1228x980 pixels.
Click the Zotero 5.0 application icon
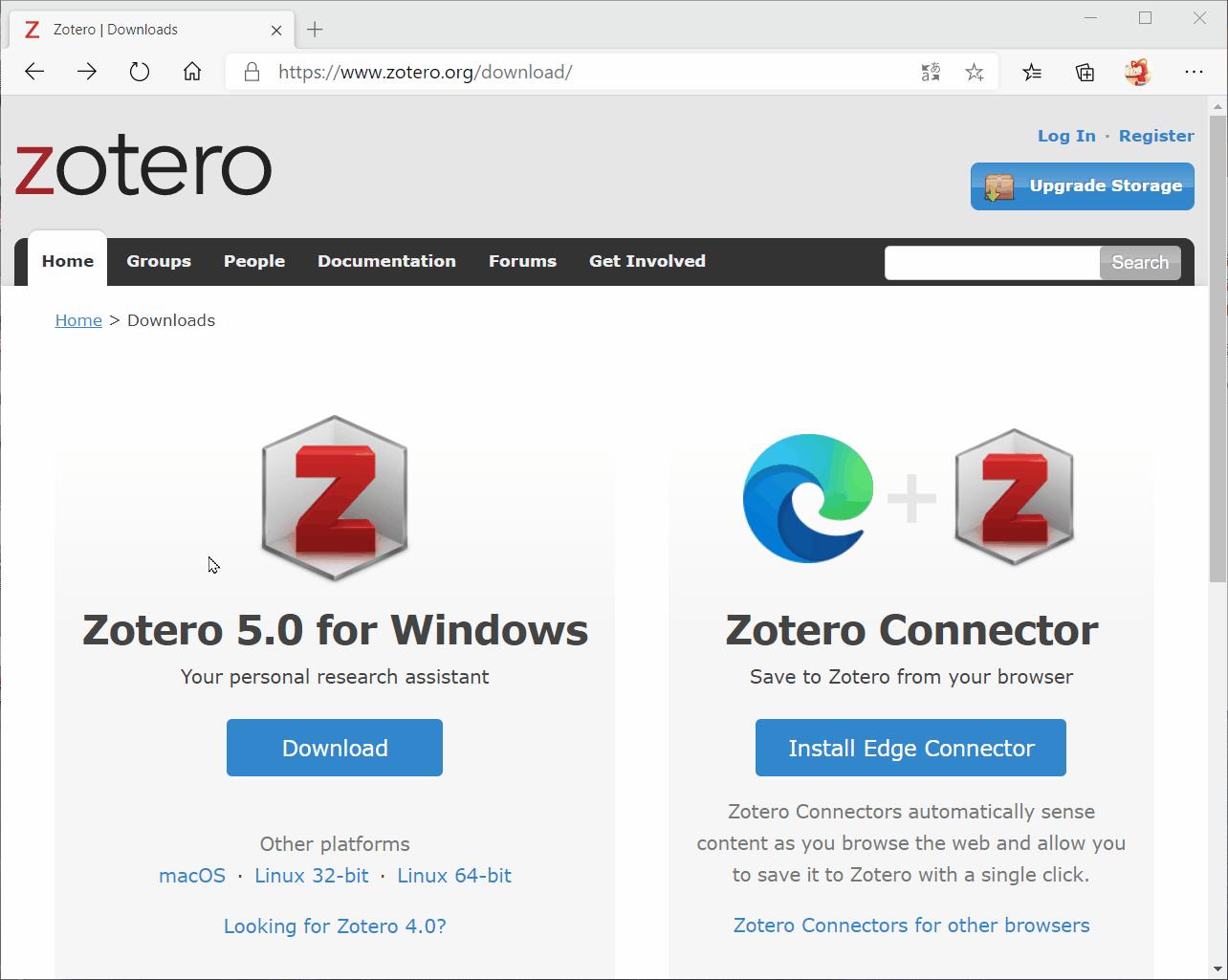[x=335, y=497]
